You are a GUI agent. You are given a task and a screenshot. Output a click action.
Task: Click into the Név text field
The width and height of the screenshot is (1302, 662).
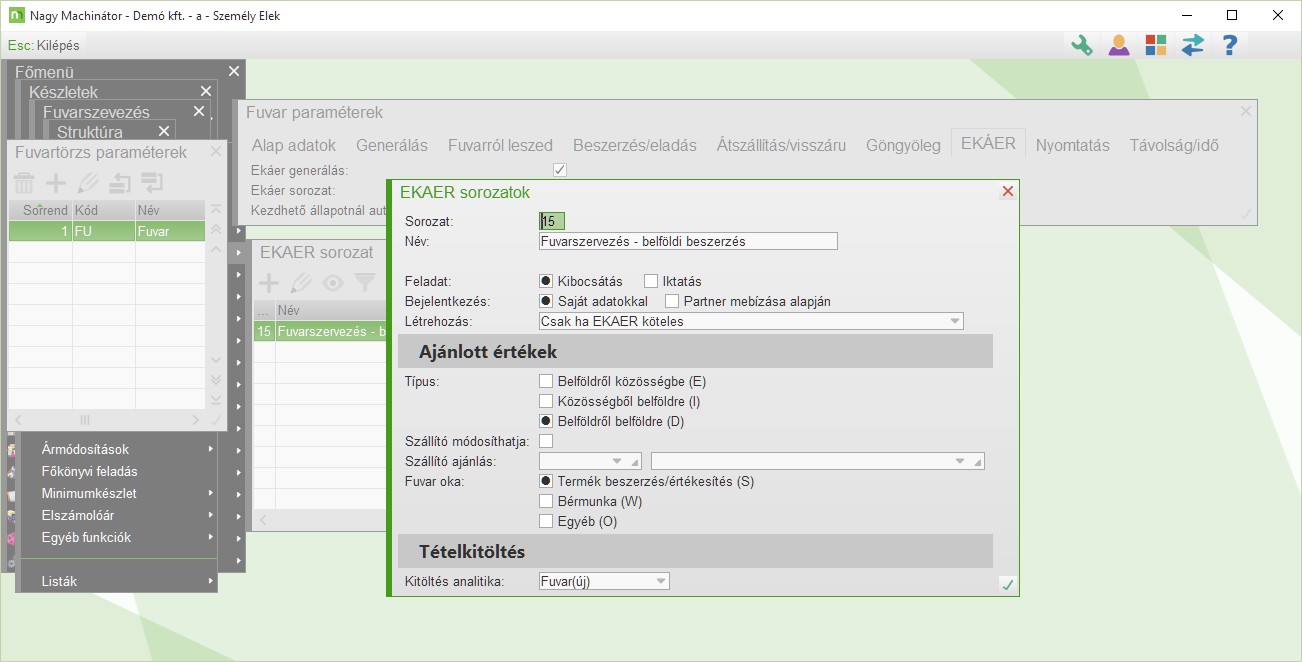[x=688, y=241]
